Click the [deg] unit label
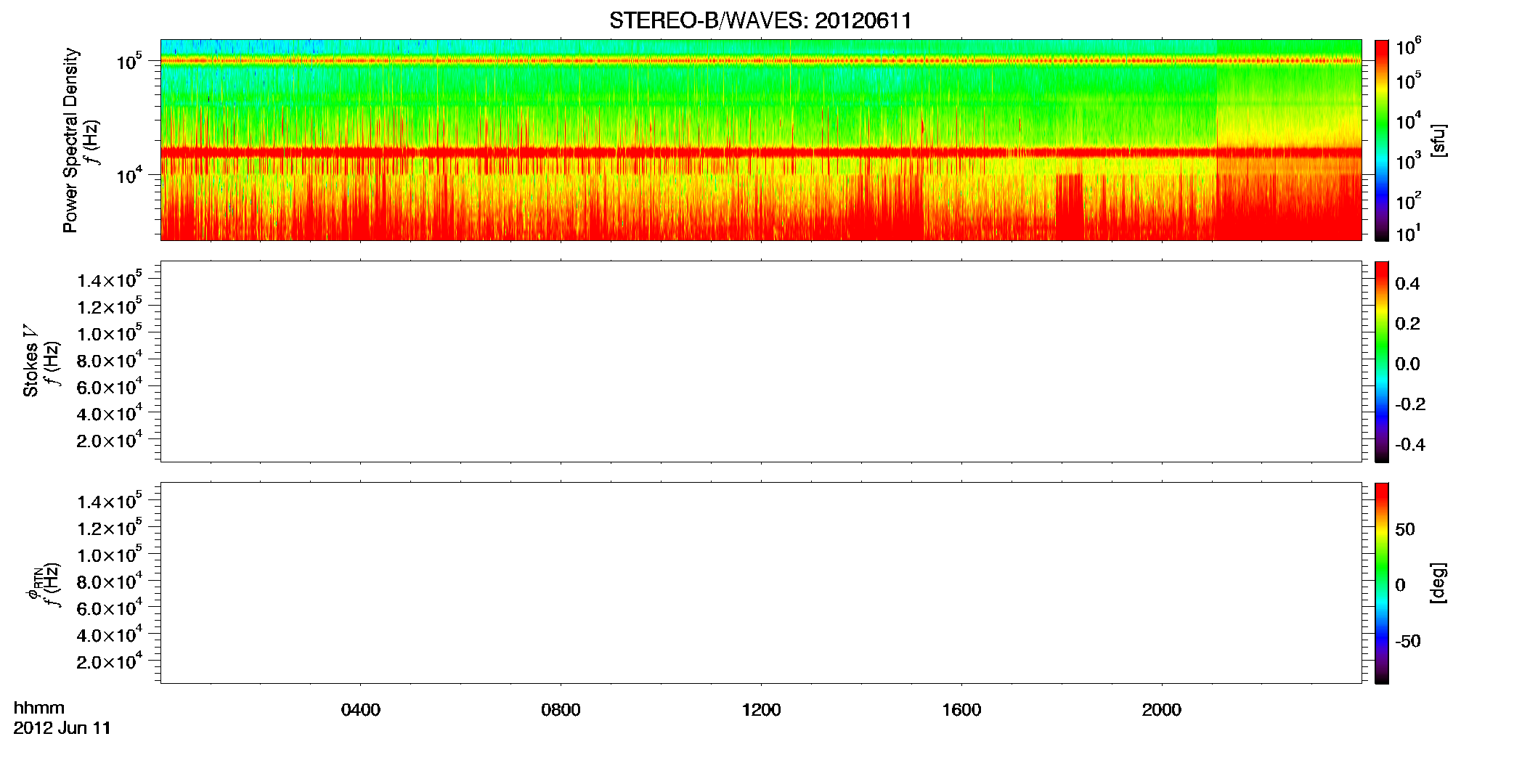This screenshot has height=784, width=1522. click(x=1438, y=583)
